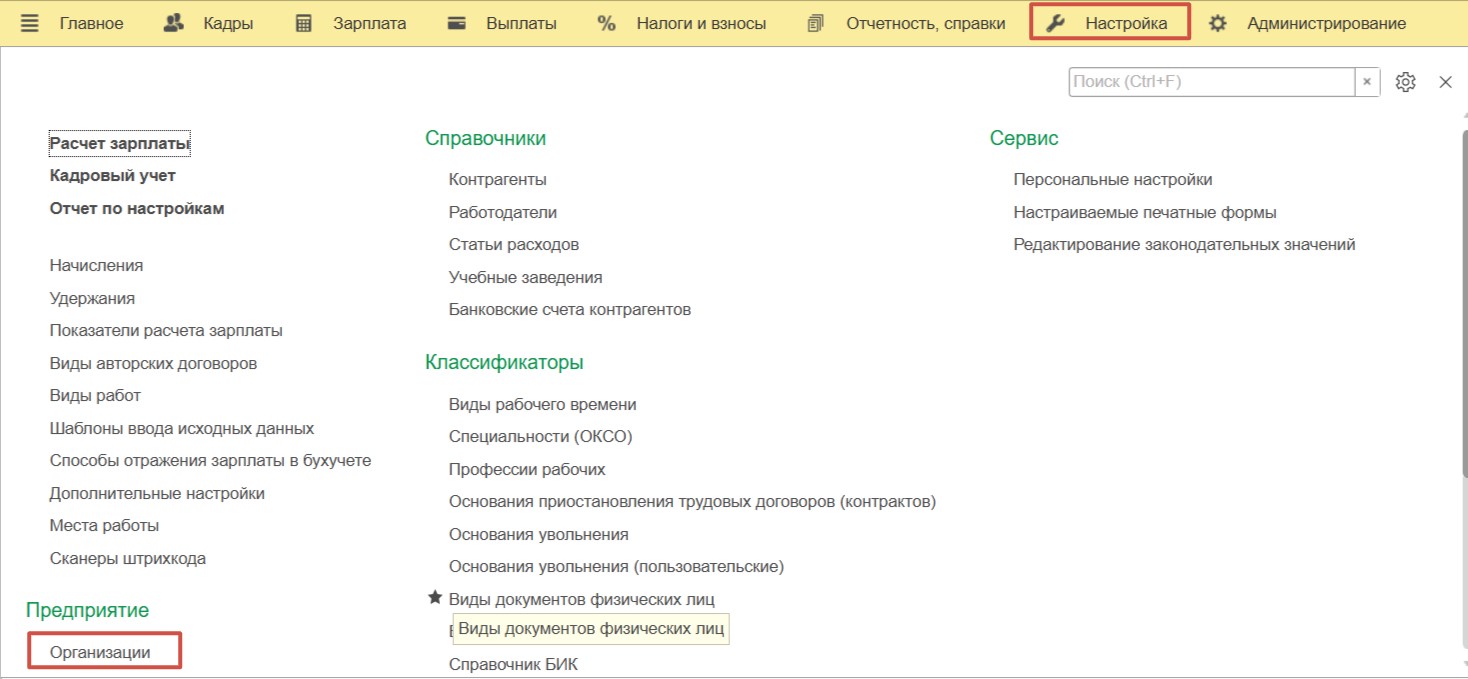Open Персональные настройки
This screenshot has height=679, width=1468.
(x=1112, y=179)
